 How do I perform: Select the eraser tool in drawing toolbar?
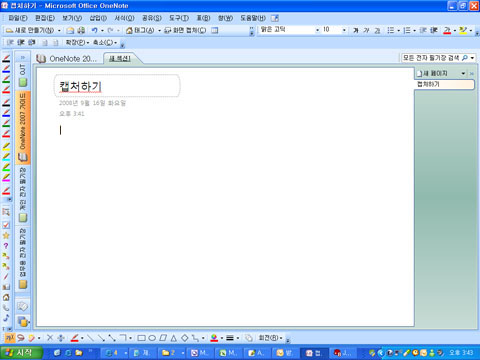pos(32,338)
